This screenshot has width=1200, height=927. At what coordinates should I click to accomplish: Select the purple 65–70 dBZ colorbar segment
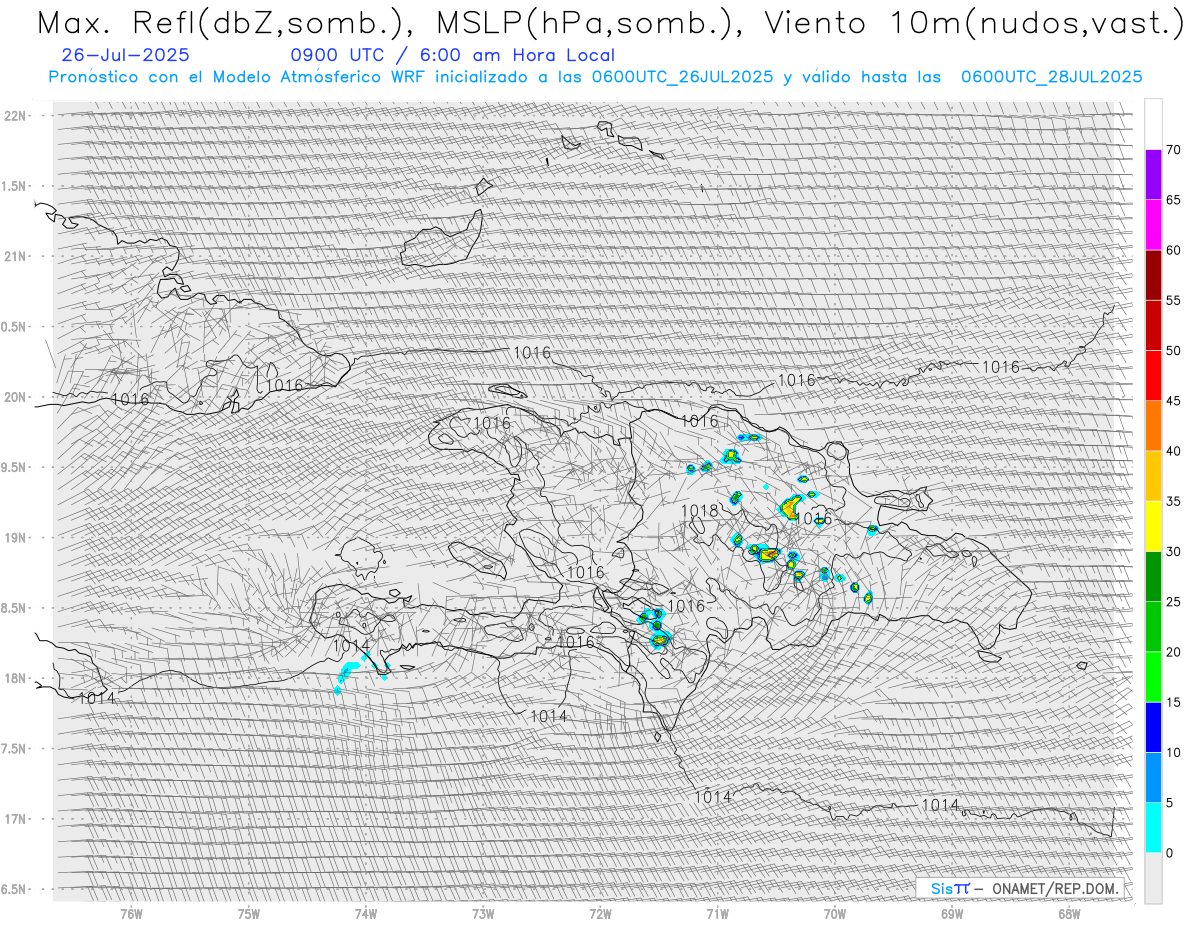(1153, 175)
